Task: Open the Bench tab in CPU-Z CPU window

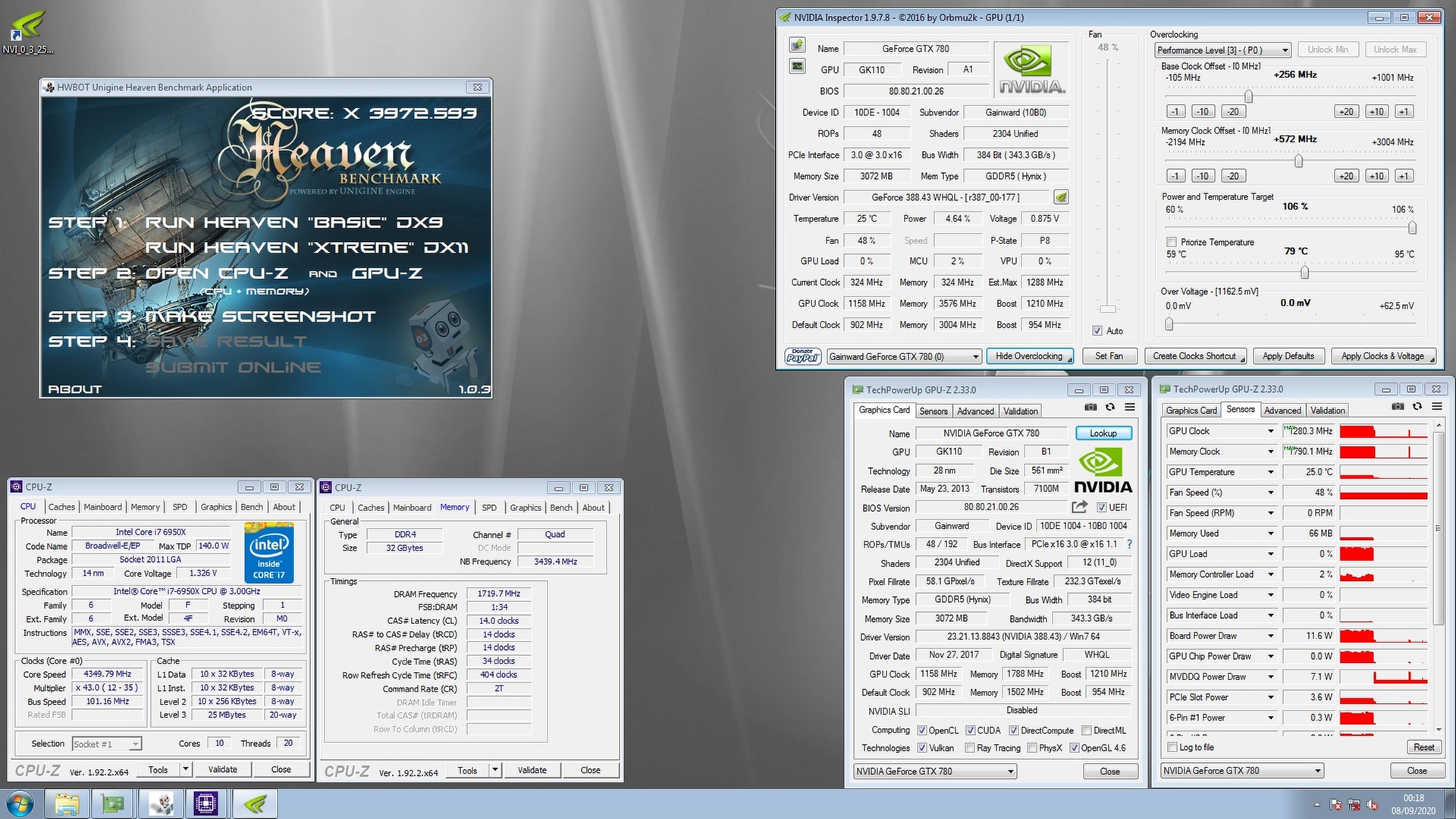Action: tap(252, 507)
